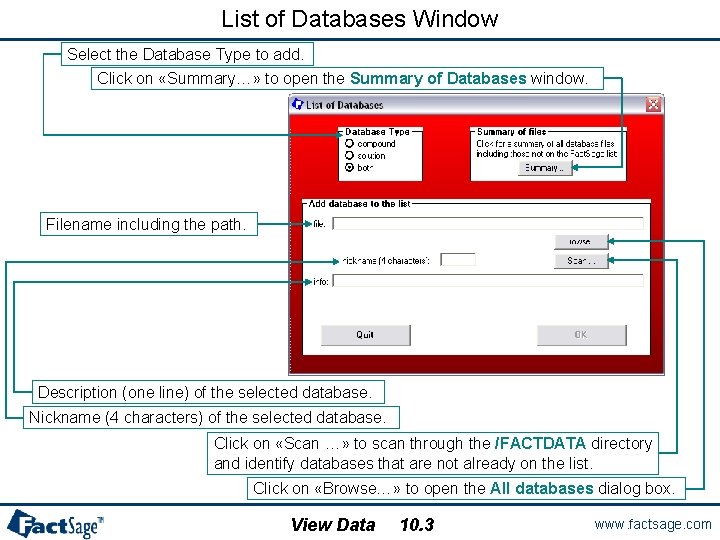The image size is (720, 540).
Task: Click the Quit button
Action: coord(366,335)
